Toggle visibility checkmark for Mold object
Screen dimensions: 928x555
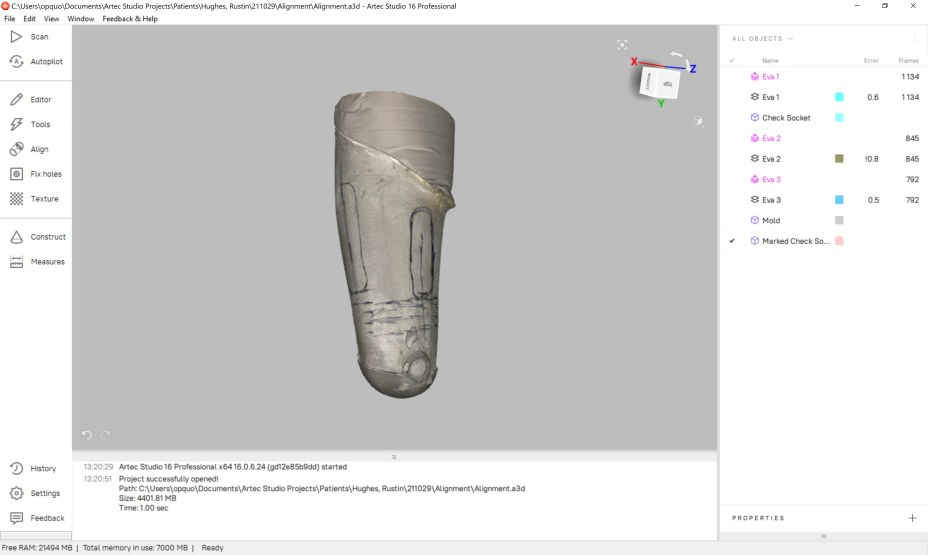click(732, 220)
